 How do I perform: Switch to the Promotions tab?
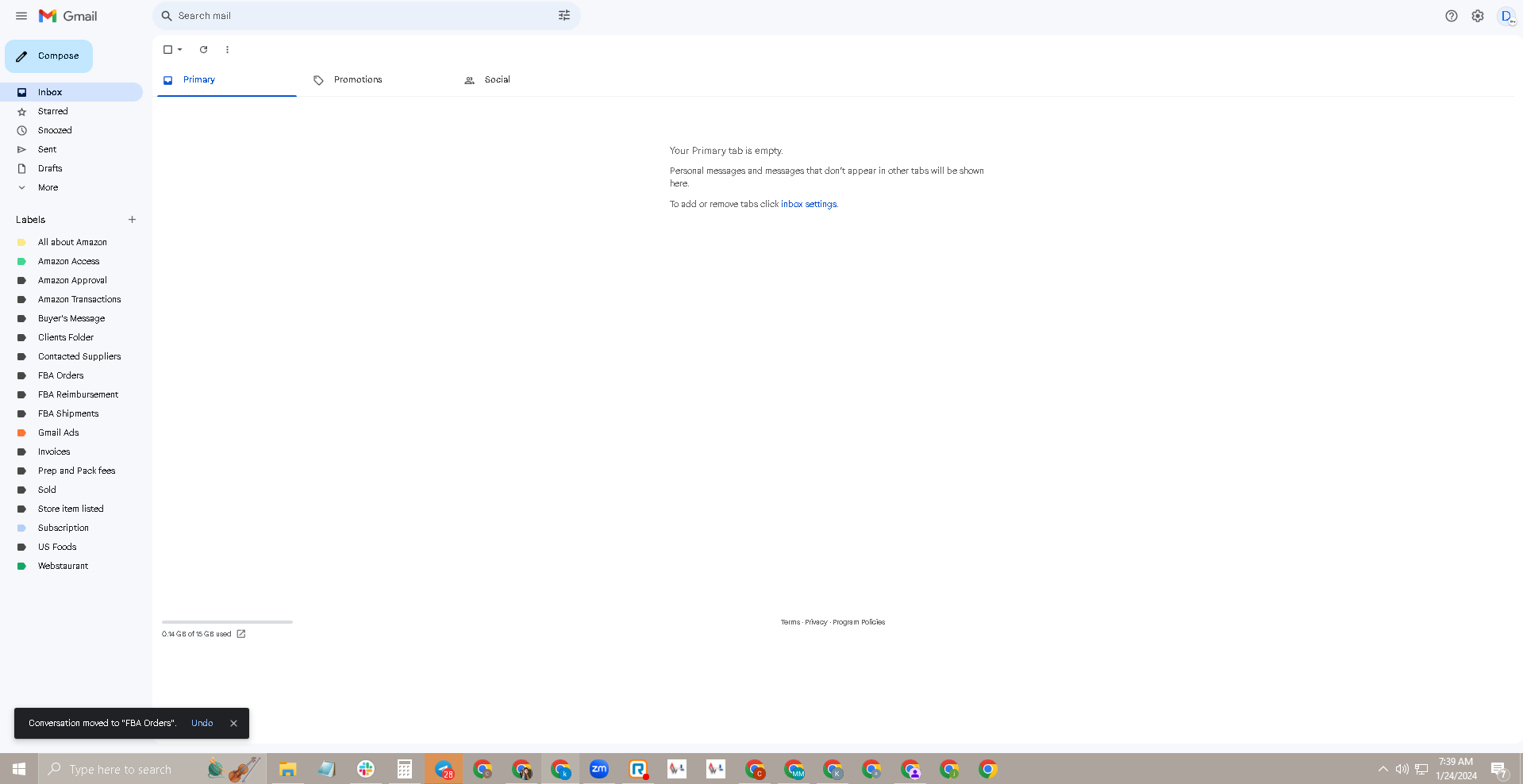coord(376,80)
